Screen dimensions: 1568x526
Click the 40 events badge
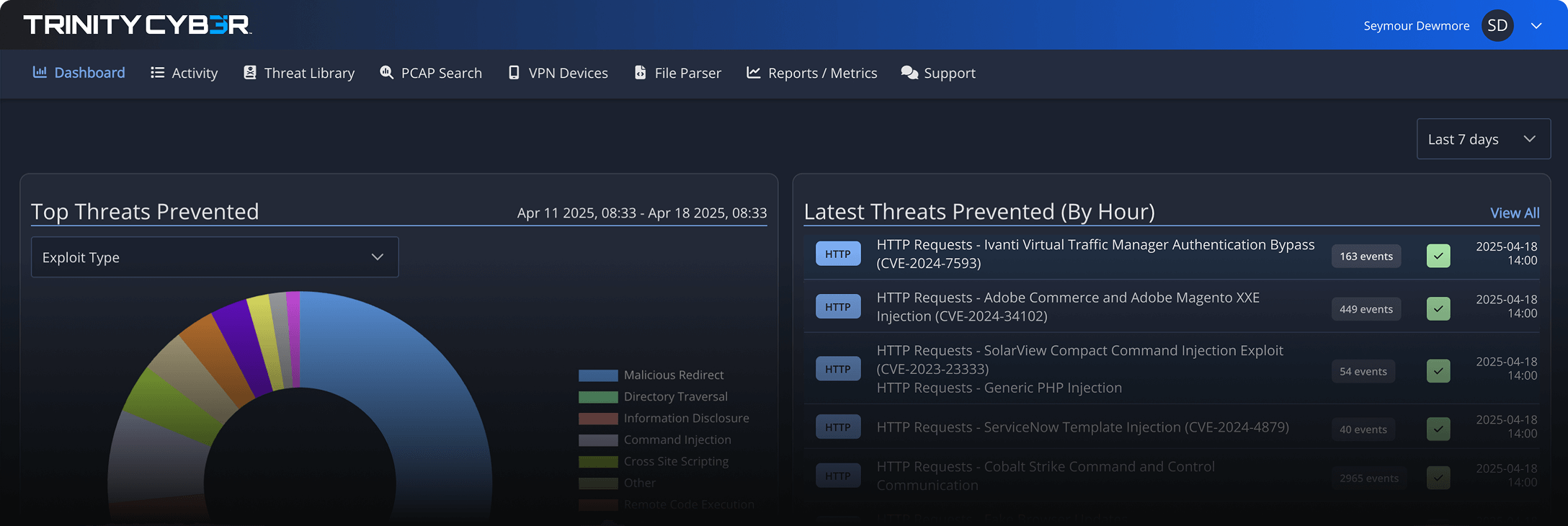[x=1363, y=429]
